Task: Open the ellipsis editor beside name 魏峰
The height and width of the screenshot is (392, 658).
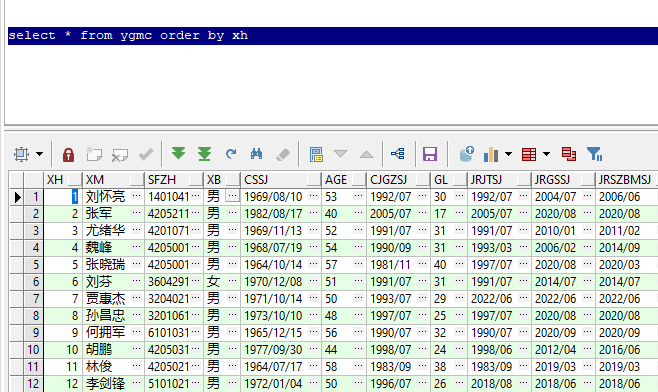Action: (136, 247)
